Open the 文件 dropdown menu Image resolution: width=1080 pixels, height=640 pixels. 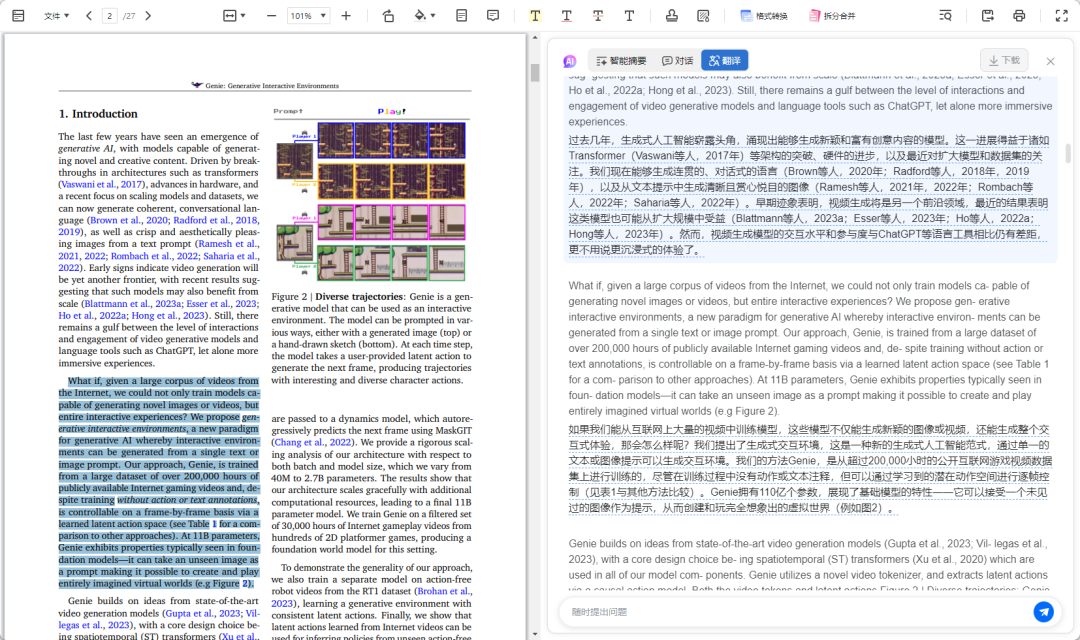click(x=58, y=16)
